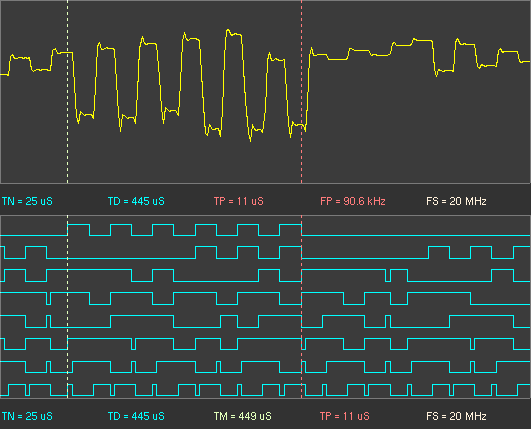
Task: Click the bottom digital channel trace
Action: 265,390
